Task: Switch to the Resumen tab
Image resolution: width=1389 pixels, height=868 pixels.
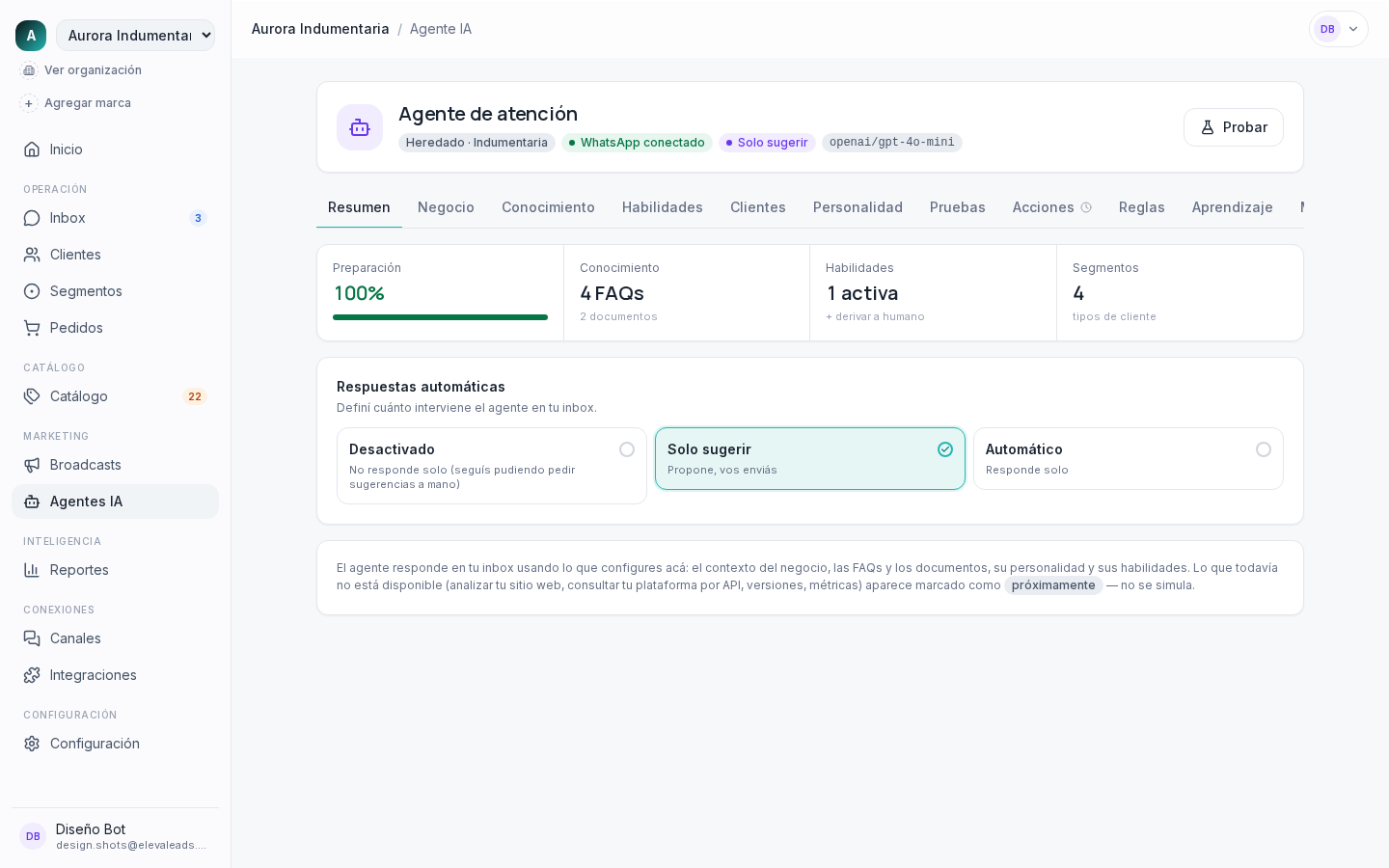Action: tap(359, 207)
